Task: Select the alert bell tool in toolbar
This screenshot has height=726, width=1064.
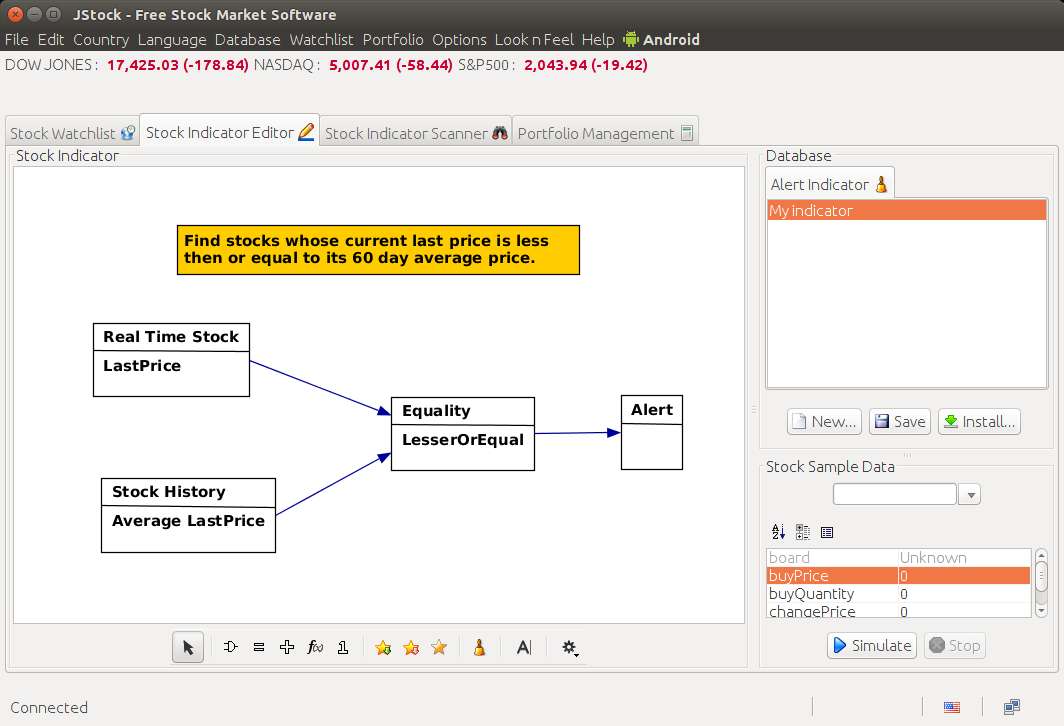Action: pyautogui.click(x=479, y=647)
